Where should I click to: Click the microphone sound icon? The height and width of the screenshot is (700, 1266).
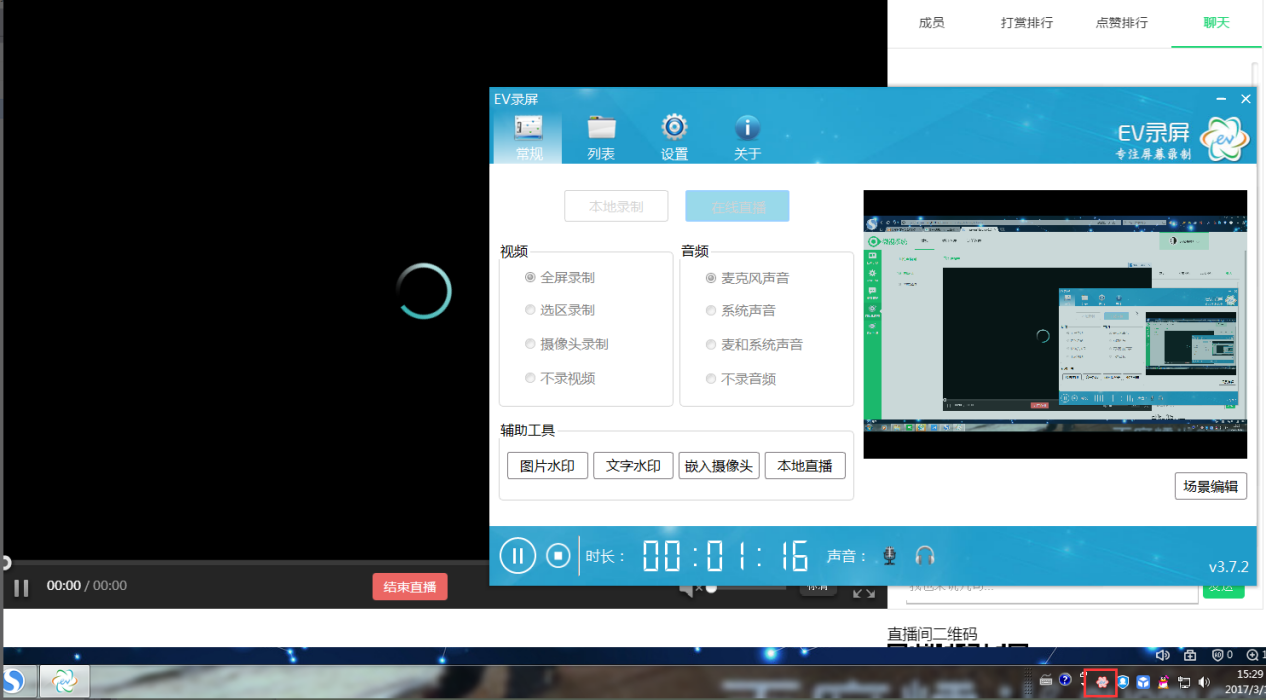[x=890, y=555]
